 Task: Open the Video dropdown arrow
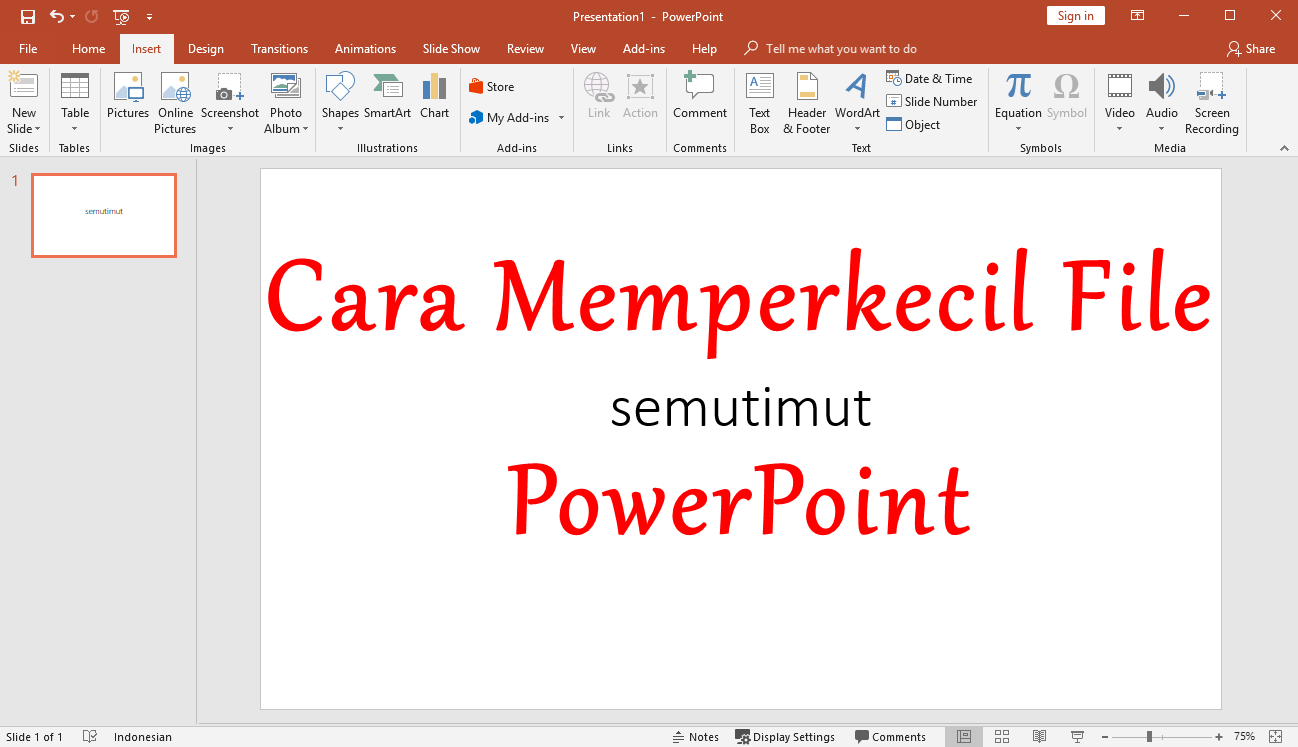[x=1120, y=129]
